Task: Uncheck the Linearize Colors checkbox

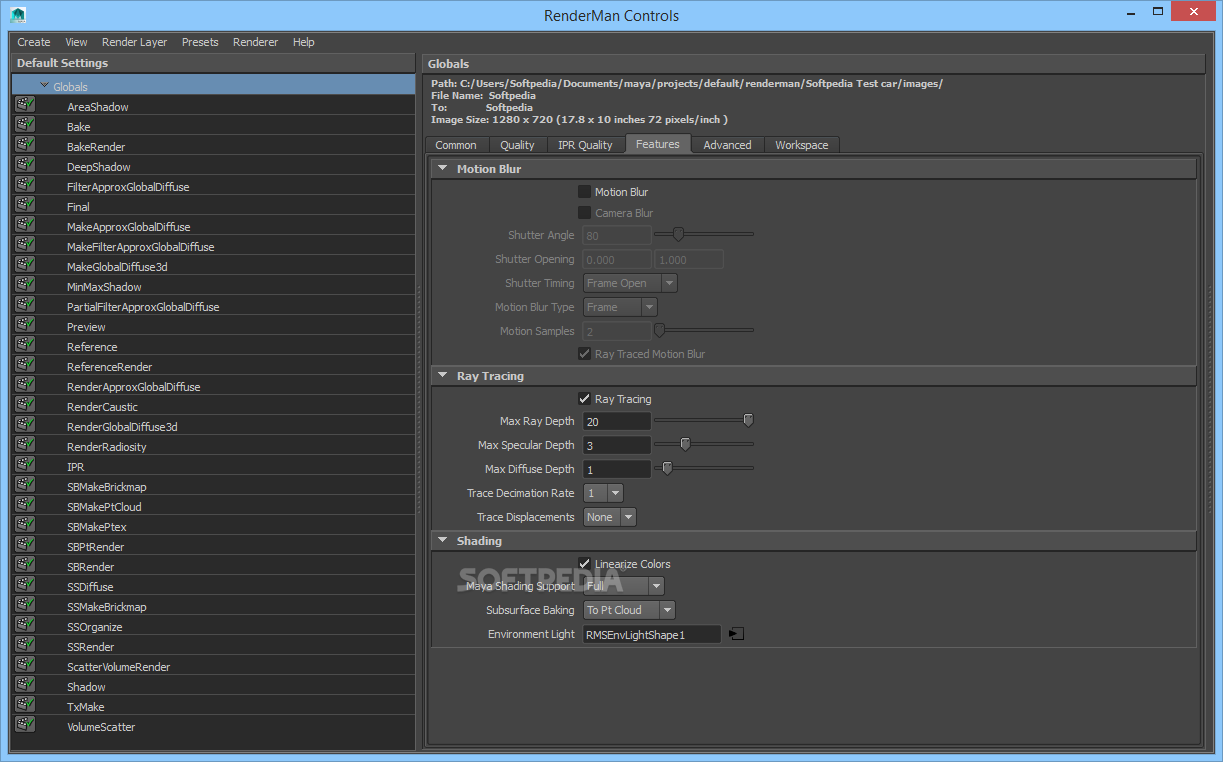Action: click(585, 563)
